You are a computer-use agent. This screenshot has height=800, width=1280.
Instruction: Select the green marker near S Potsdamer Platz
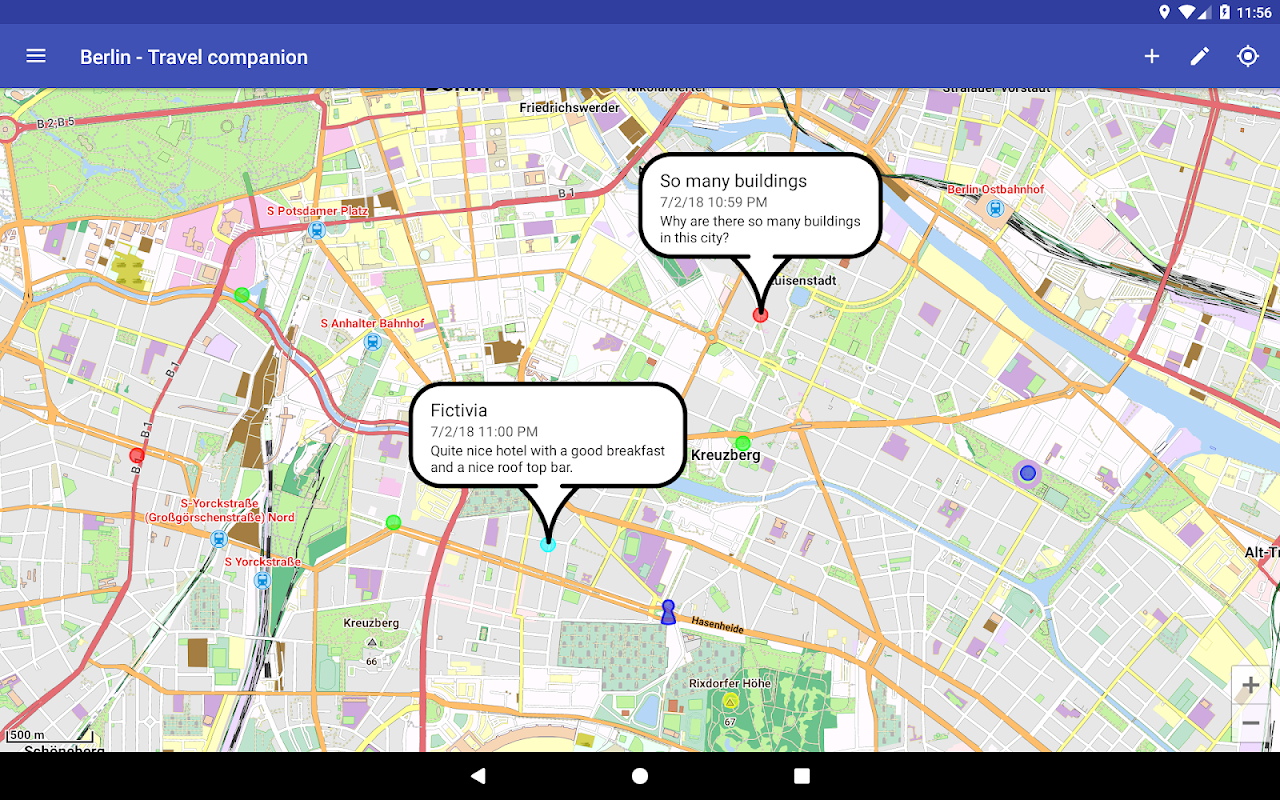(241, 294)
